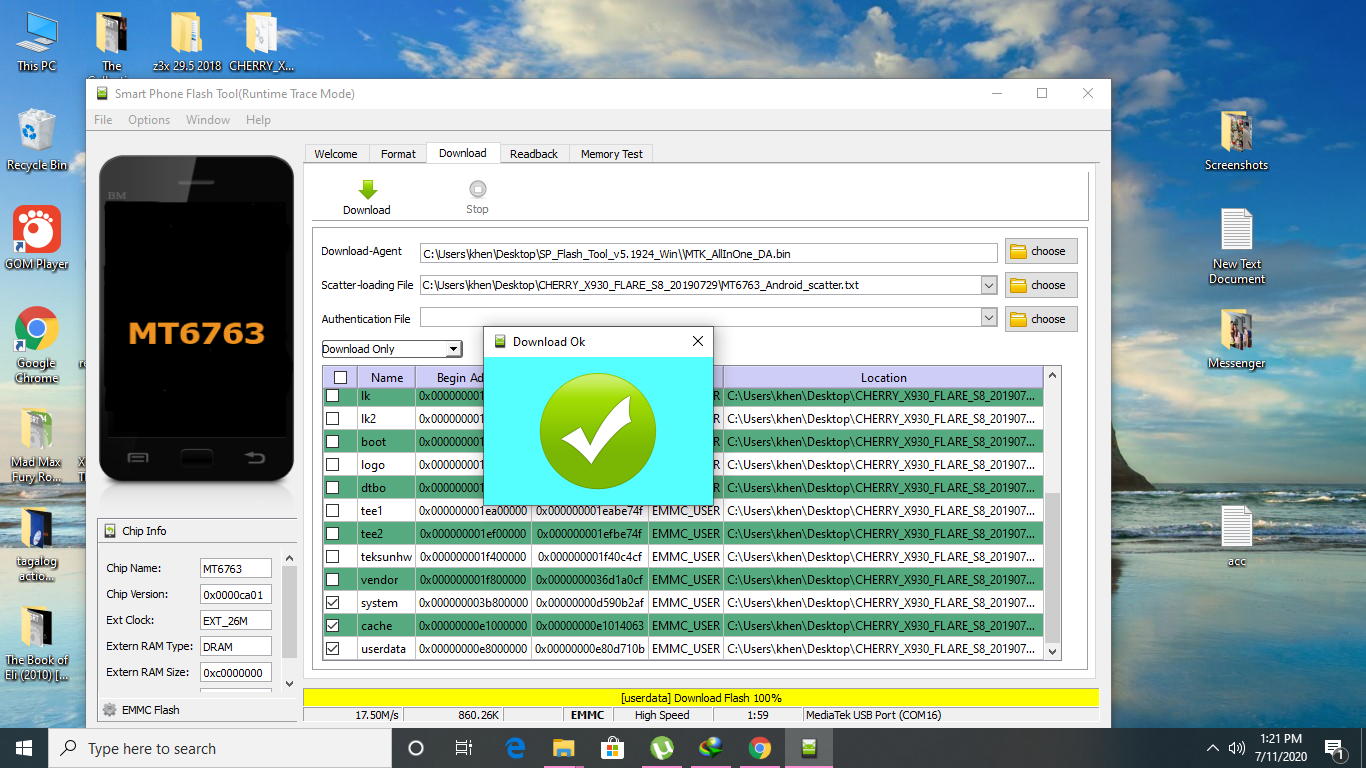Screen dimensions: 1366x768
Task: Check the lk2 partition checkbox
Action: (x=333, y=418)
